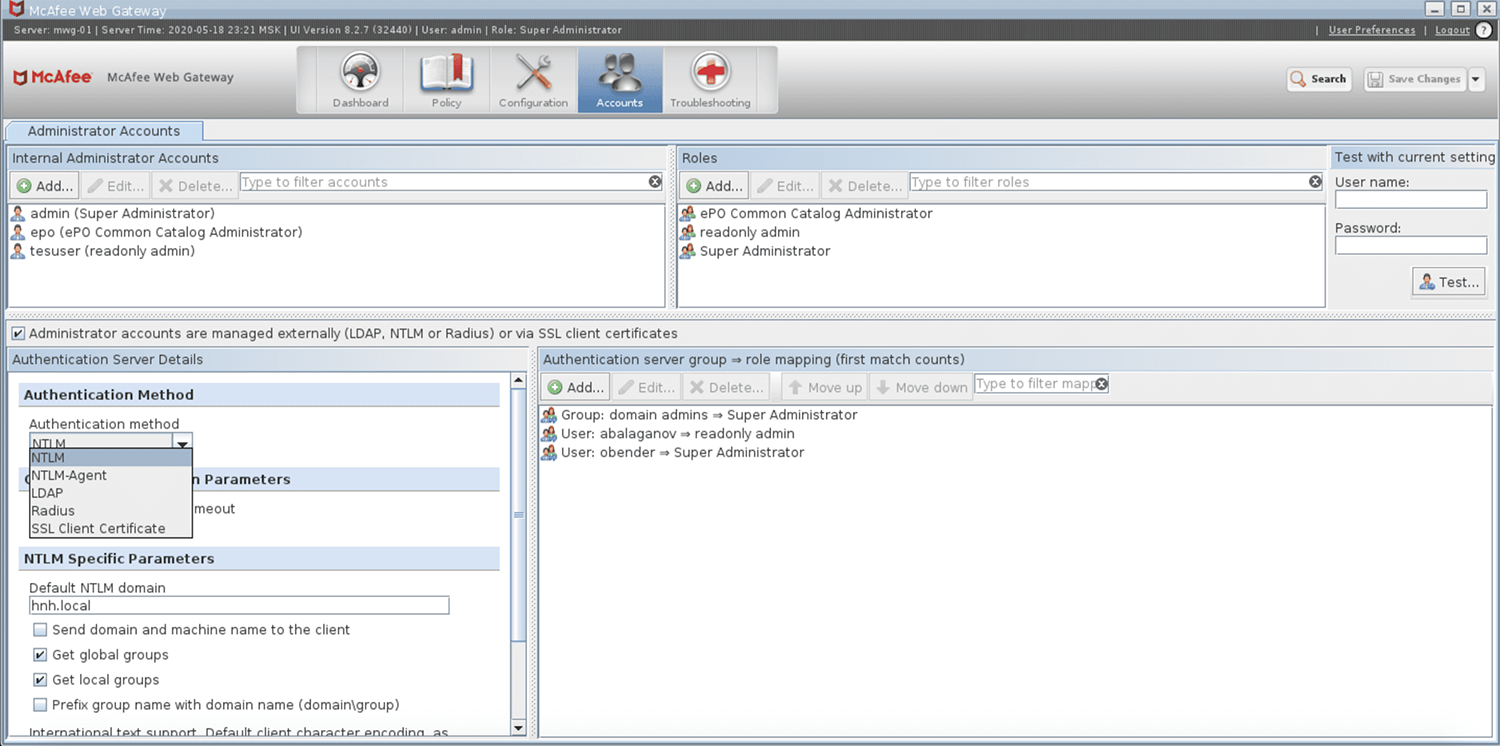
Task: Choose Radius authentication method
Action: click(111, 511)
